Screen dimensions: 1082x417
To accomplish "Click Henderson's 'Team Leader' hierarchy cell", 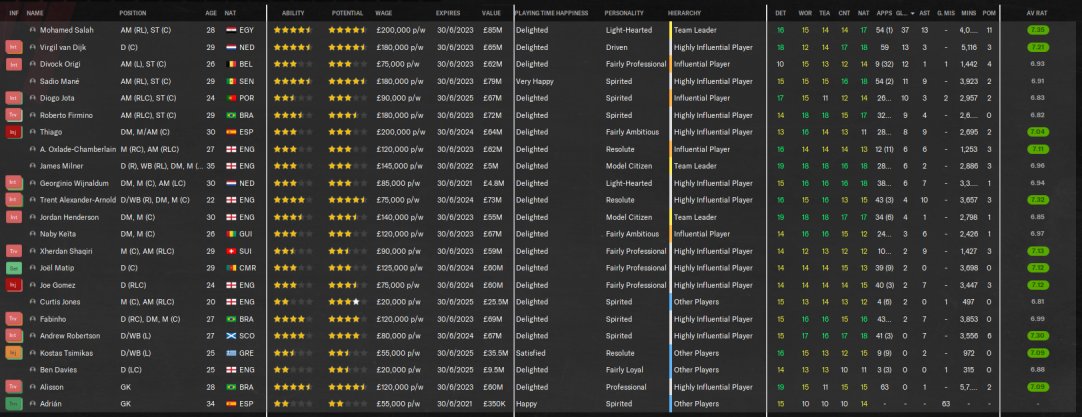I will (x=695, y=217).
